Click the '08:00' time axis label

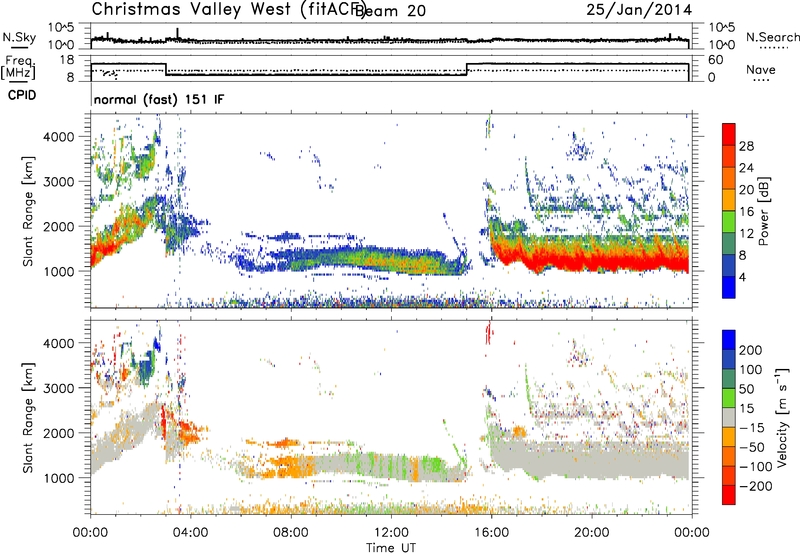(291, 533)
